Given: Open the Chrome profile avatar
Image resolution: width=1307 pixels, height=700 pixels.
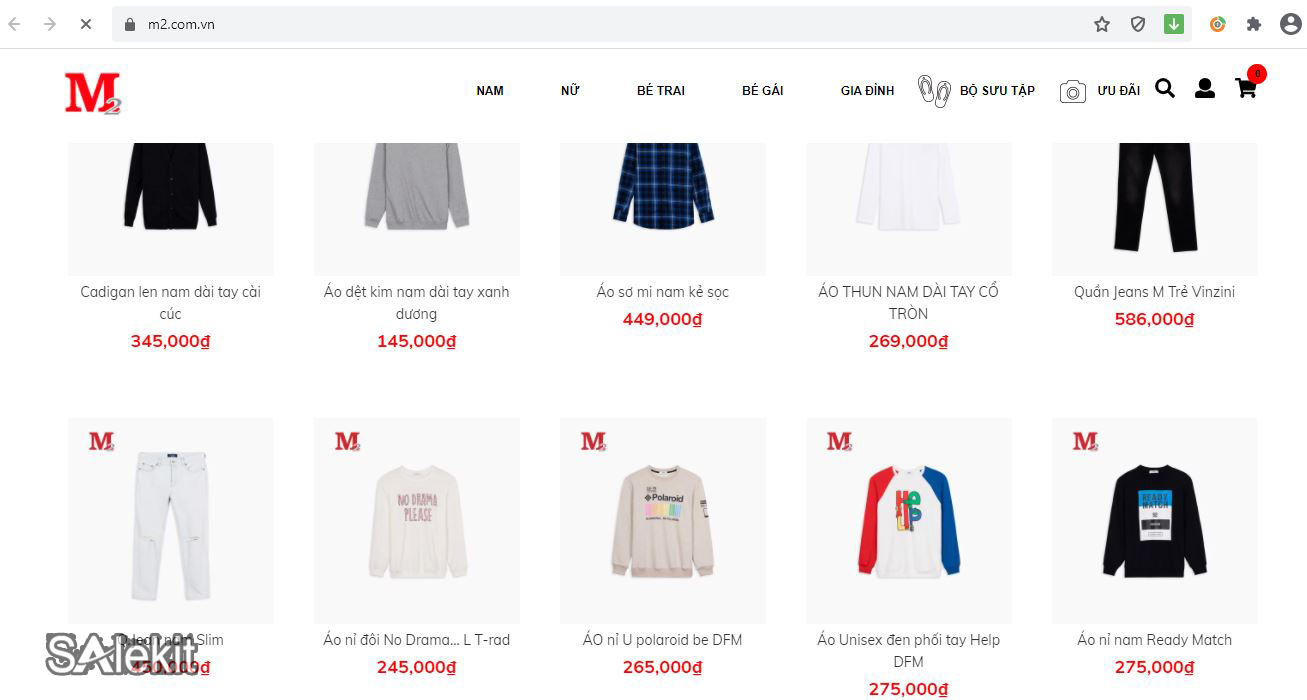Looking at the screenshot, I should click(x=1290, y=24).
